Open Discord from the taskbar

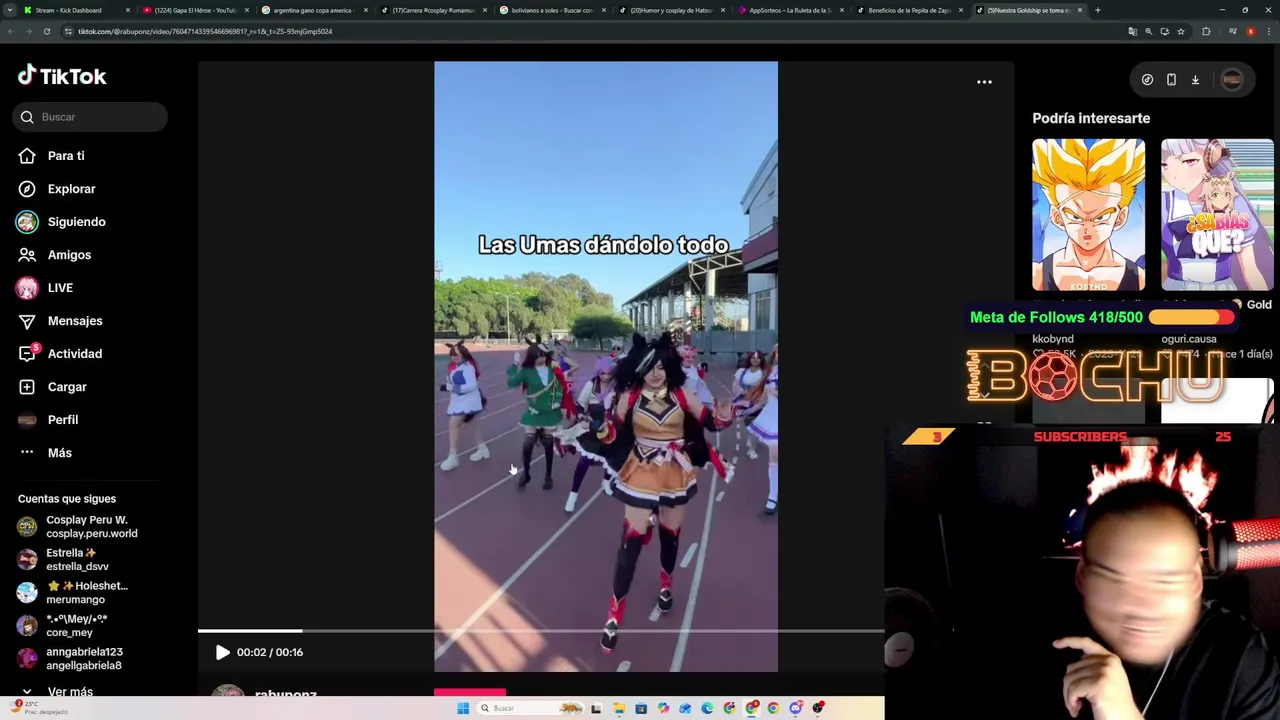pos(795,708)
